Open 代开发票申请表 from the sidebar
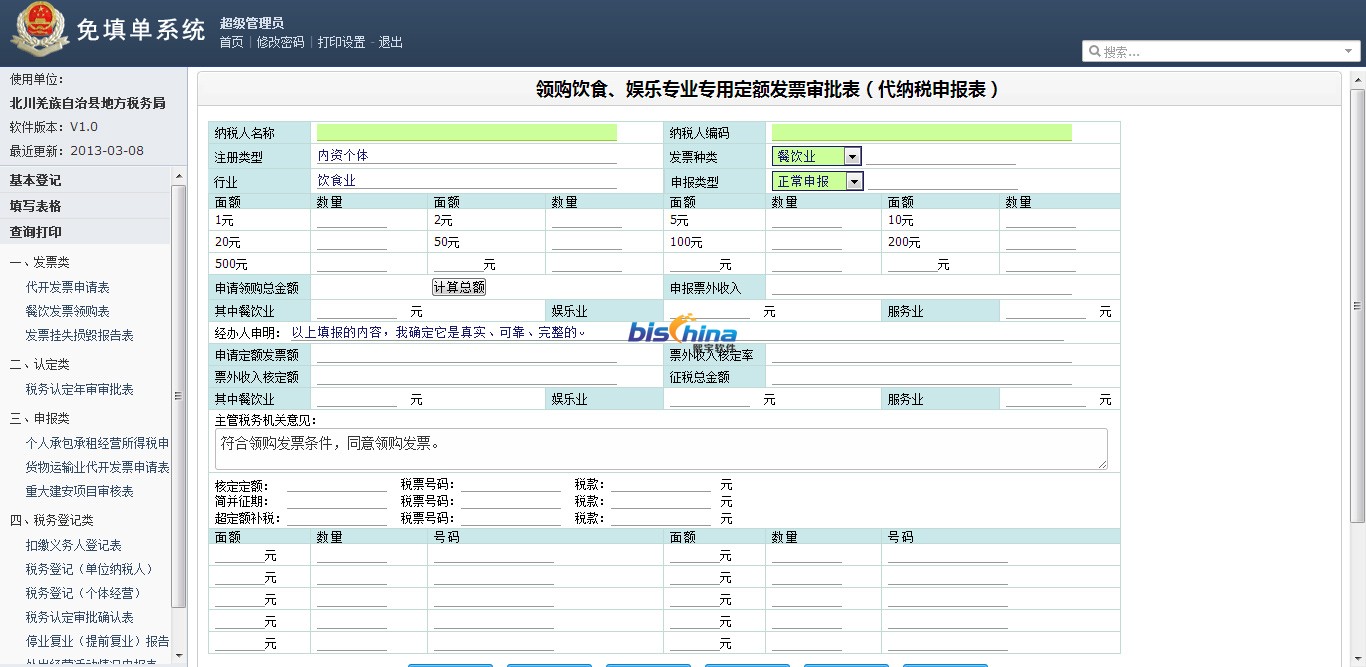The width and height of the screenshot is (1366, 667). click(68, 287)
